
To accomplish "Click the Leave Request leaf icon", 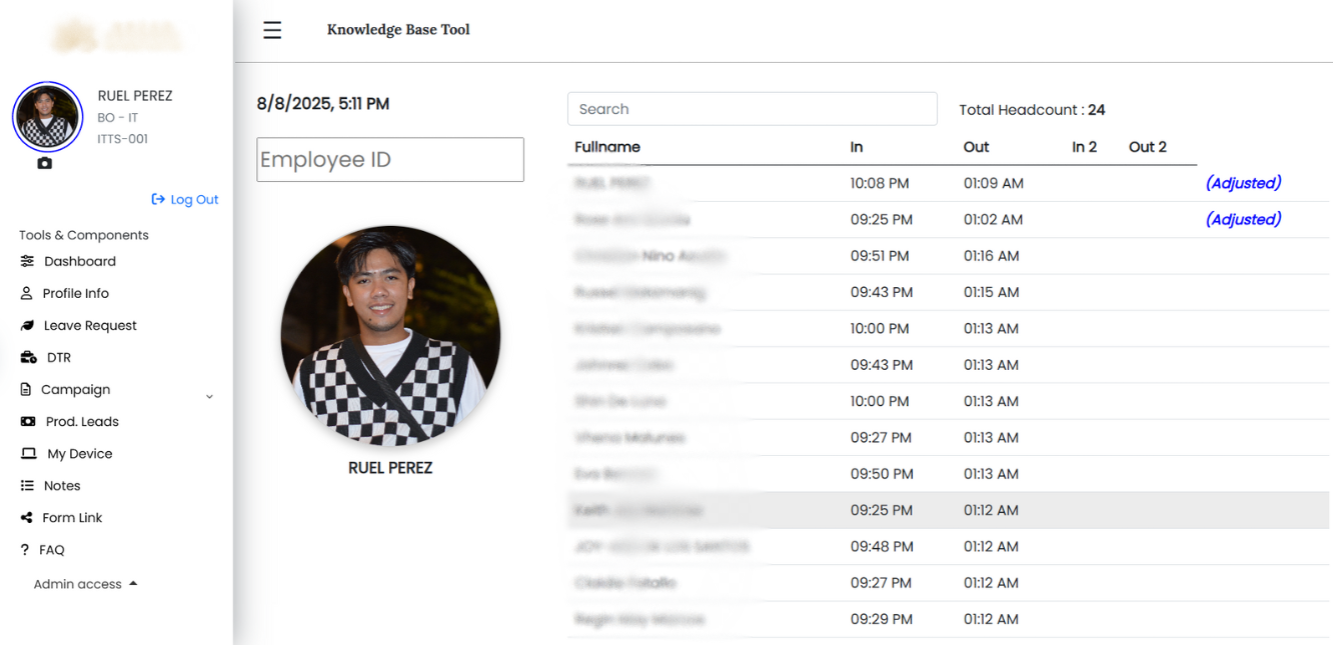I will coord(27,325).
